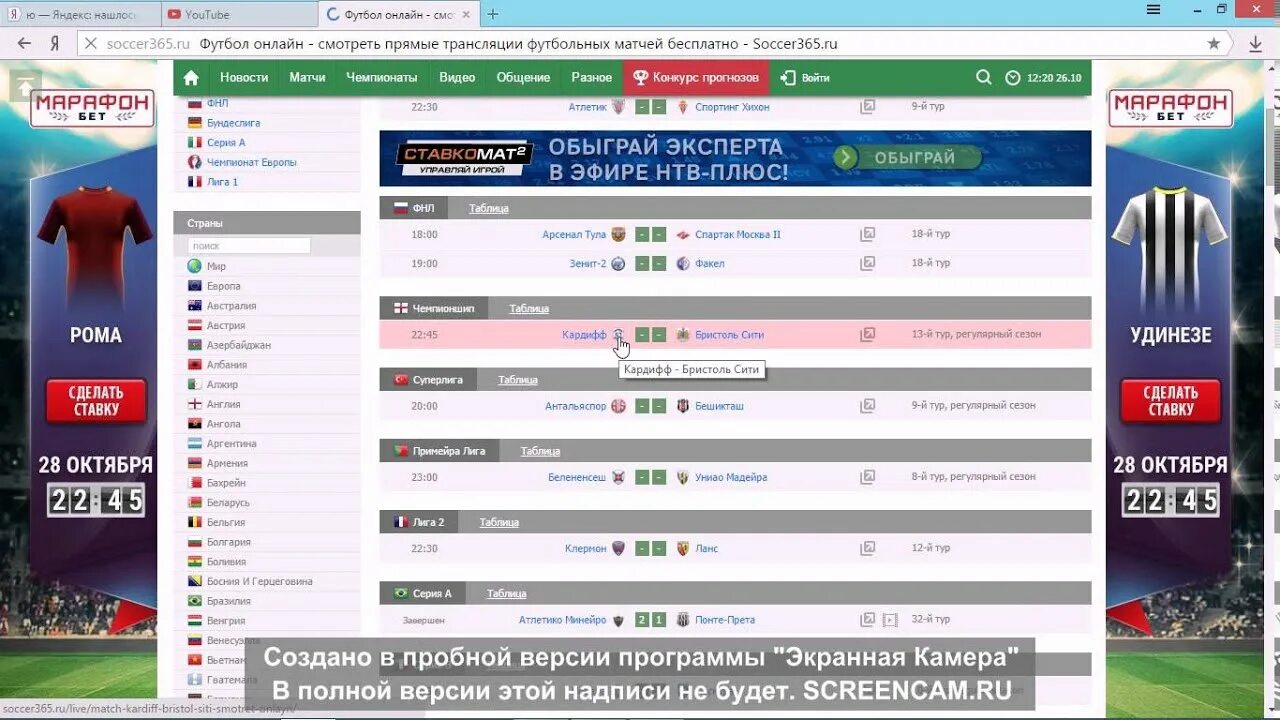This screenshot has width=1280, height=720.
Task: Open photo icon for Кардифф – Бристоль Сити
Action: 868,335
